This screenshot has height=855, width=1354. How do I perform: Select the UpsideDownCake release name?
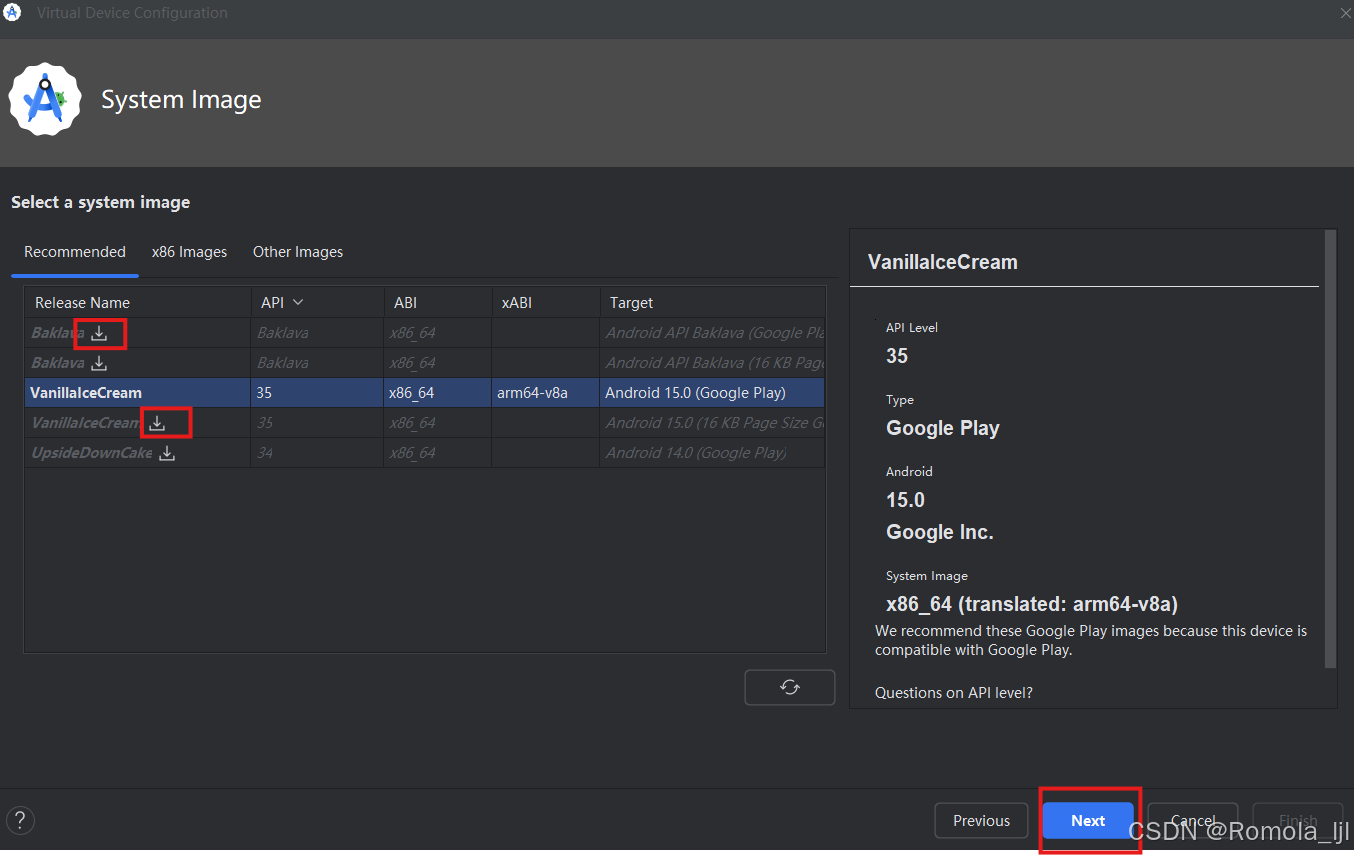point(92,453)
